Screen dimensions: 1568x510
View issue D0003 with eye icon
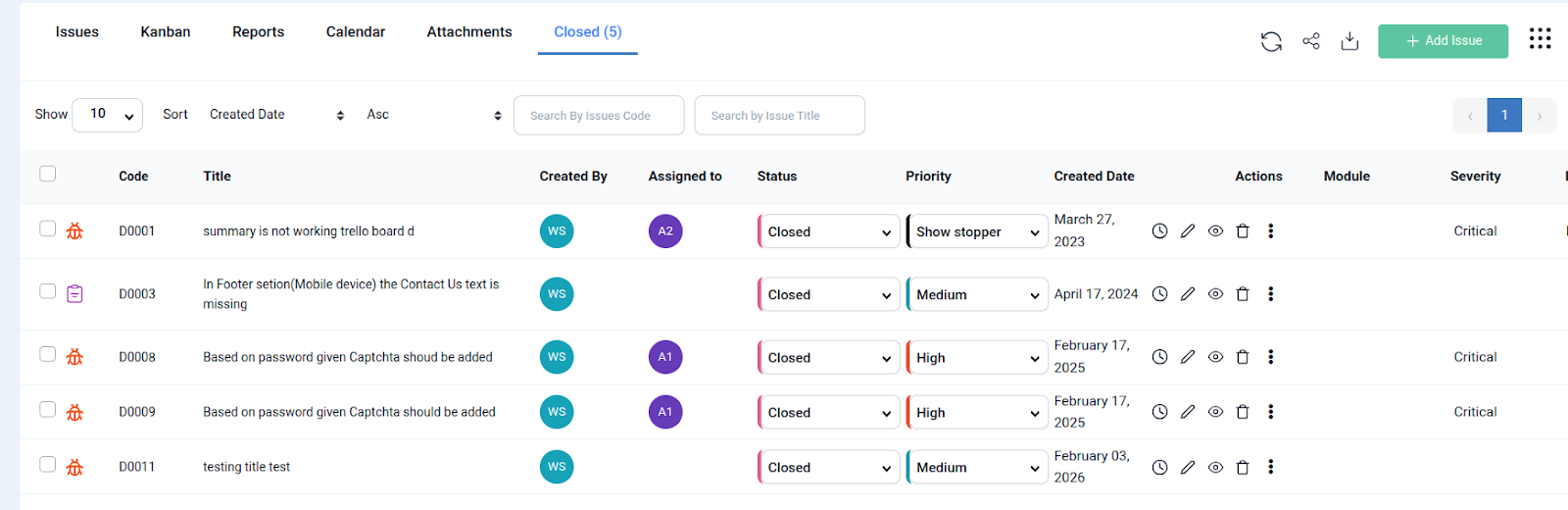click(1215, 294)
